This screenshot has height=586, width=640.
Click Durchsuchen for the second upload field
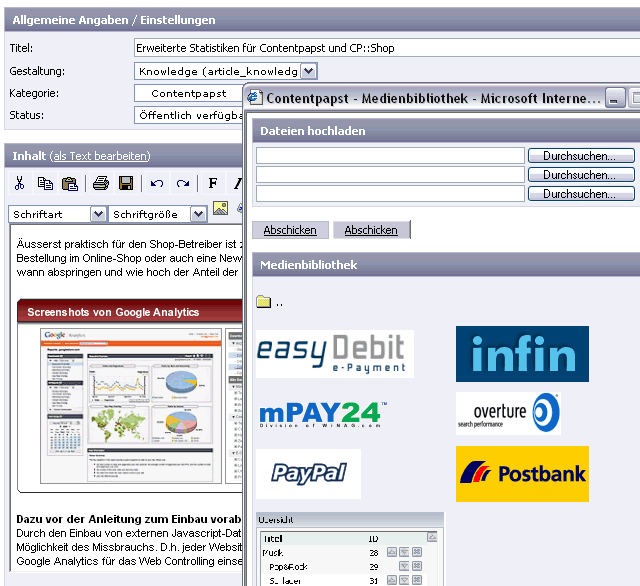click(x=581, y=175)
